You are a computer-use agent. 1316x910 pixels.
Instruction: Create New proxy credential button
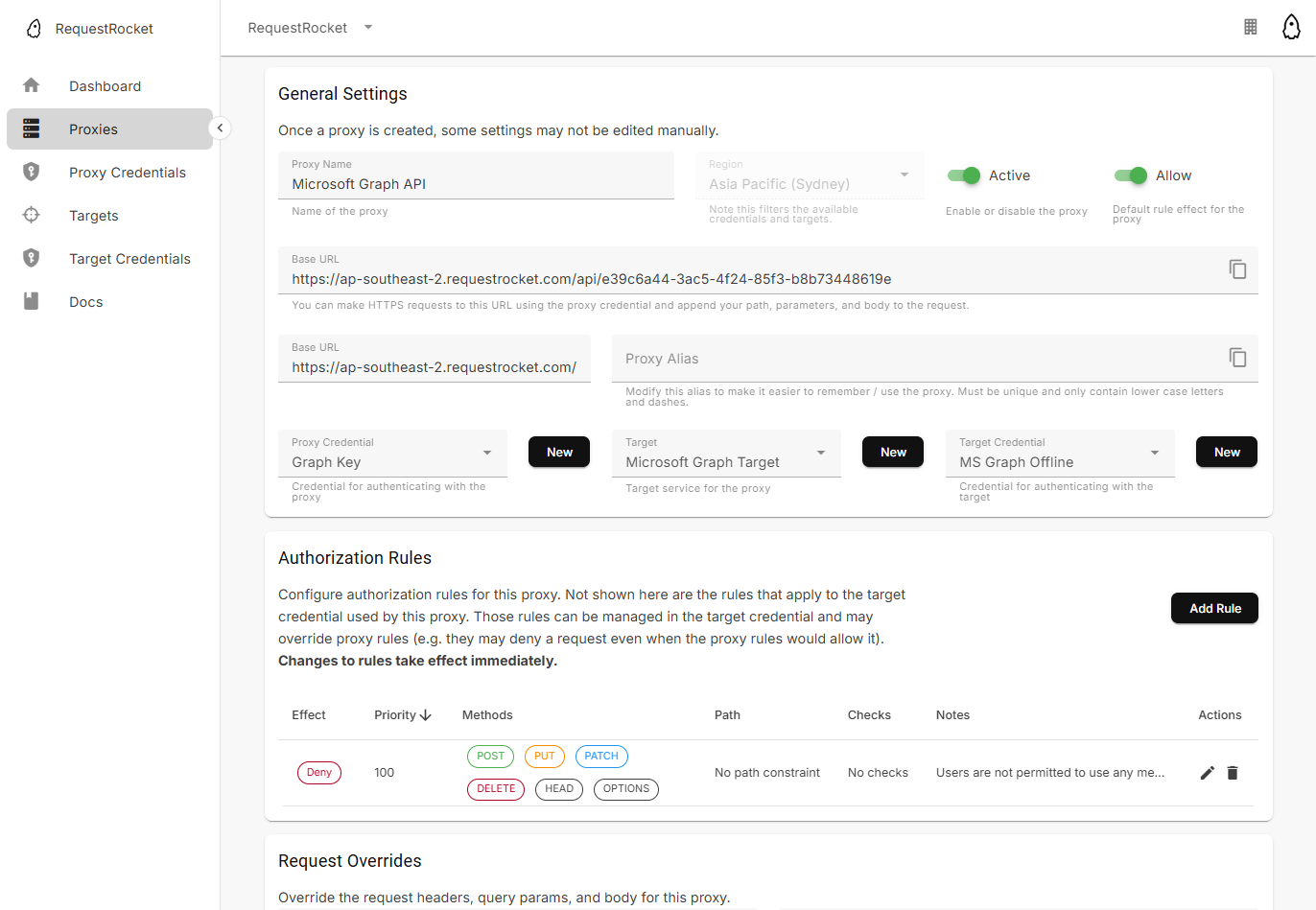click(x=559, y=453)
